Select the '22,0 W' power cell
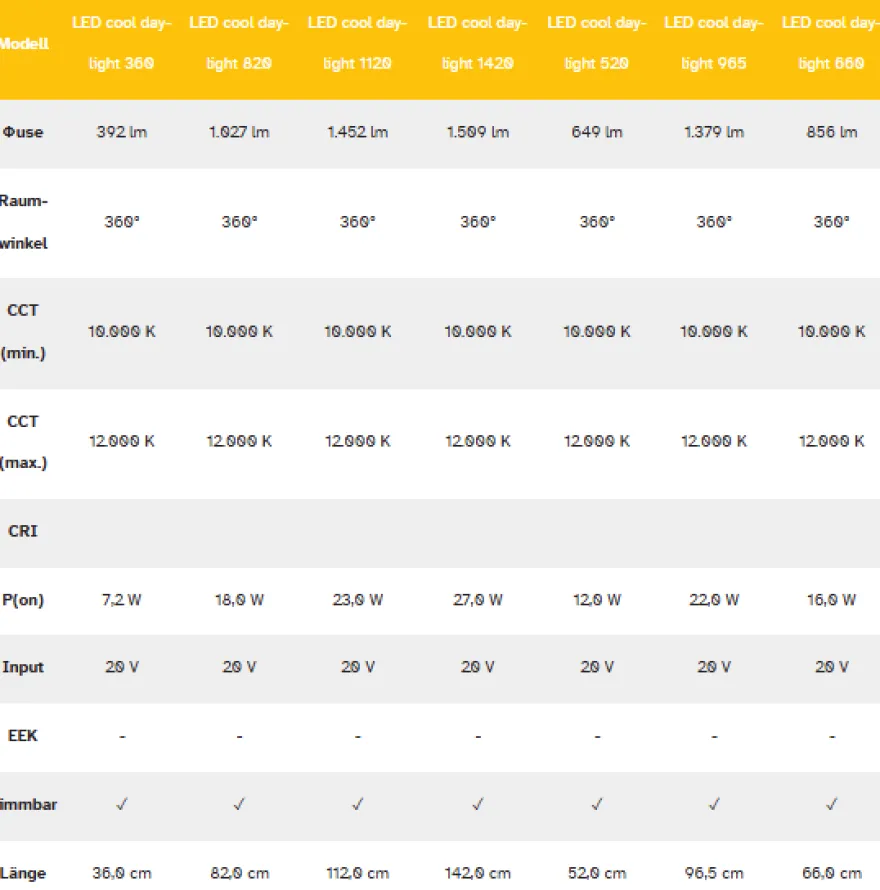This screenshot has width=880, height=890. (714, 600)
